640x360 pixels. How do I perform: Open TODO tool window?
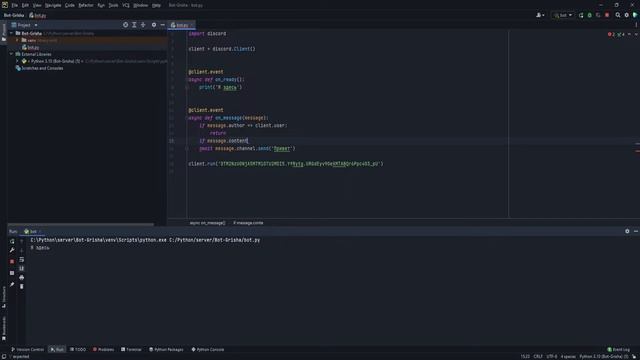pyautogui.click(x=78, y=349)
